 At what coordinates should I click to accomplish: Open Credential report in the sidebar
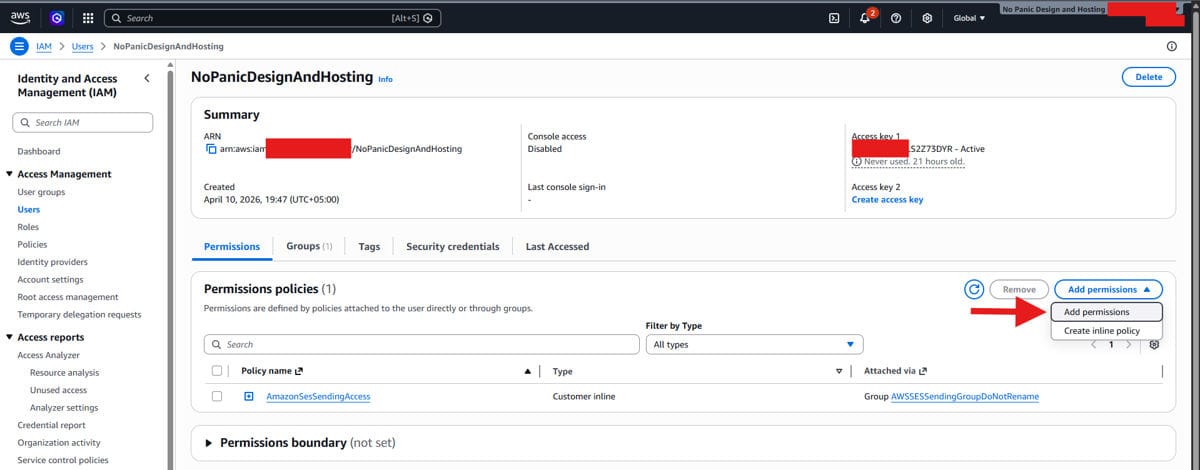[x=51, y=425]
